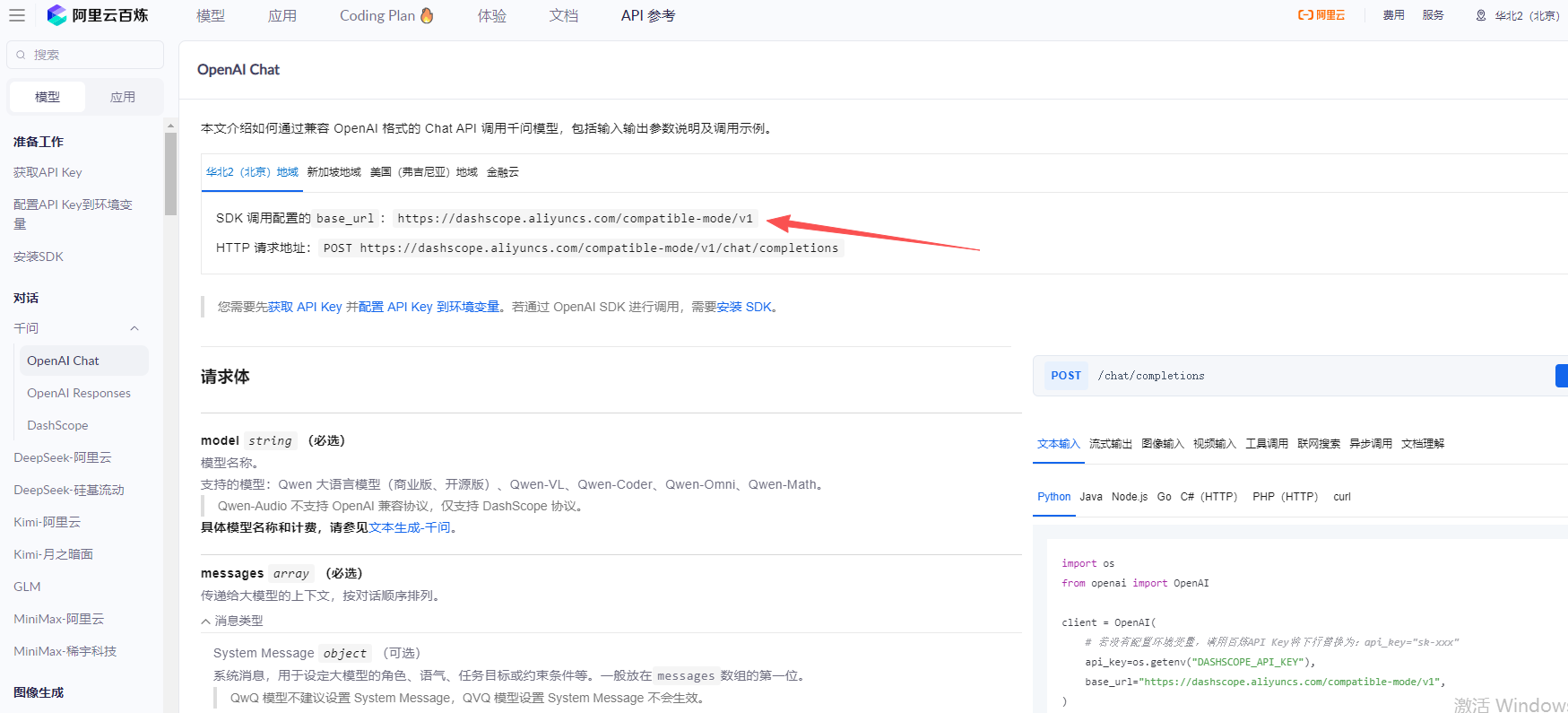Follow the 文本生成-千问 link
Screen dimensions: 1568x713
410,527
